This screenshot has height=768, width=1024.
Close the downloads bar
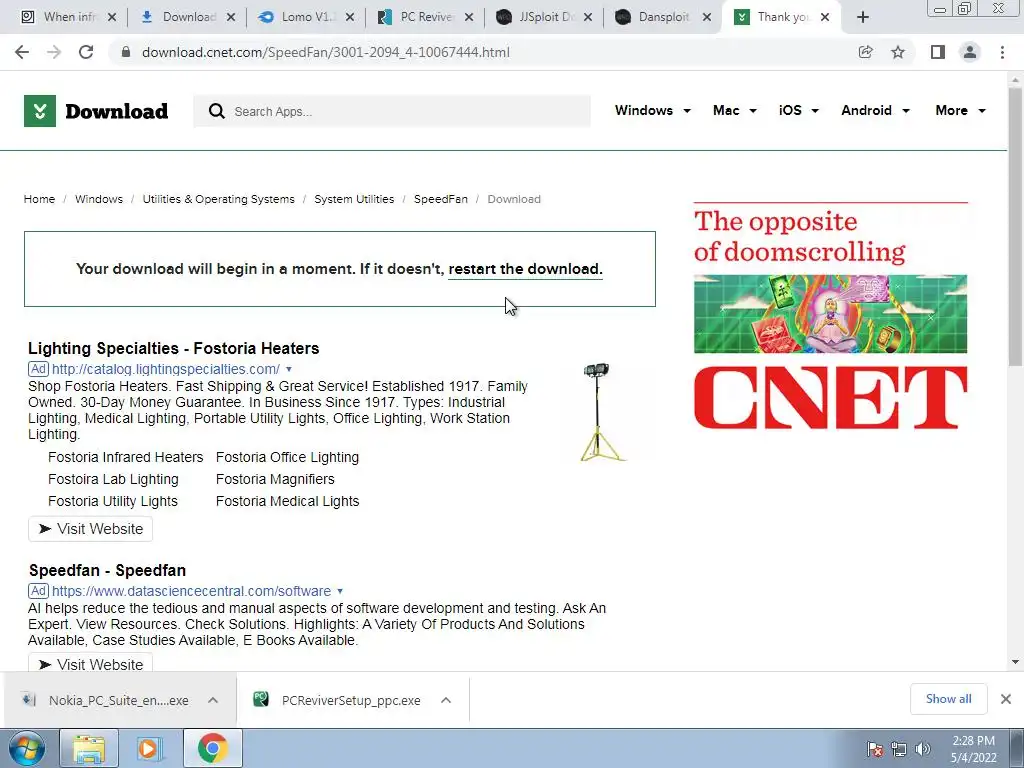(1006, 699)
